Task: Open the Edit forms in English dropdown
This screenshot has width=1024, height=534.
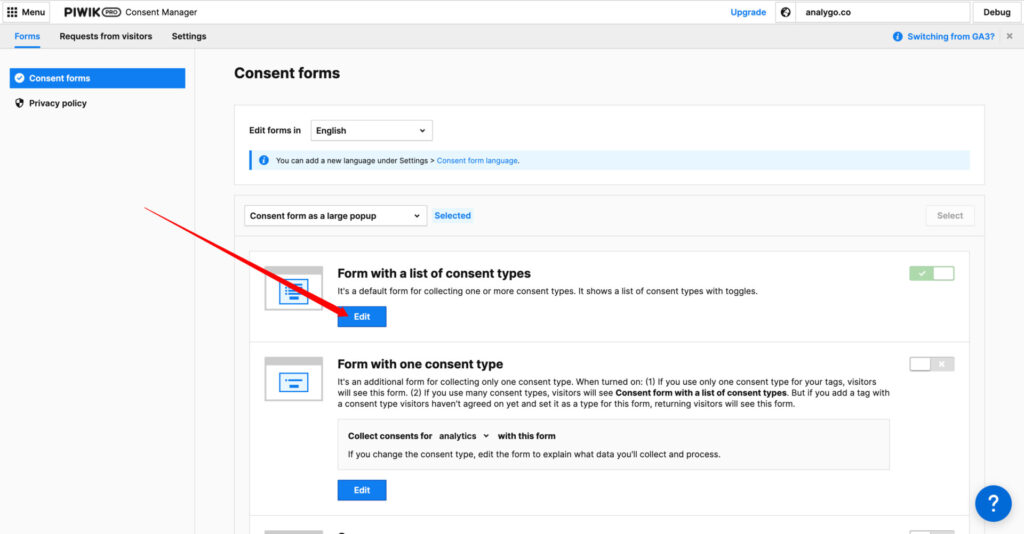Action: 372,131
